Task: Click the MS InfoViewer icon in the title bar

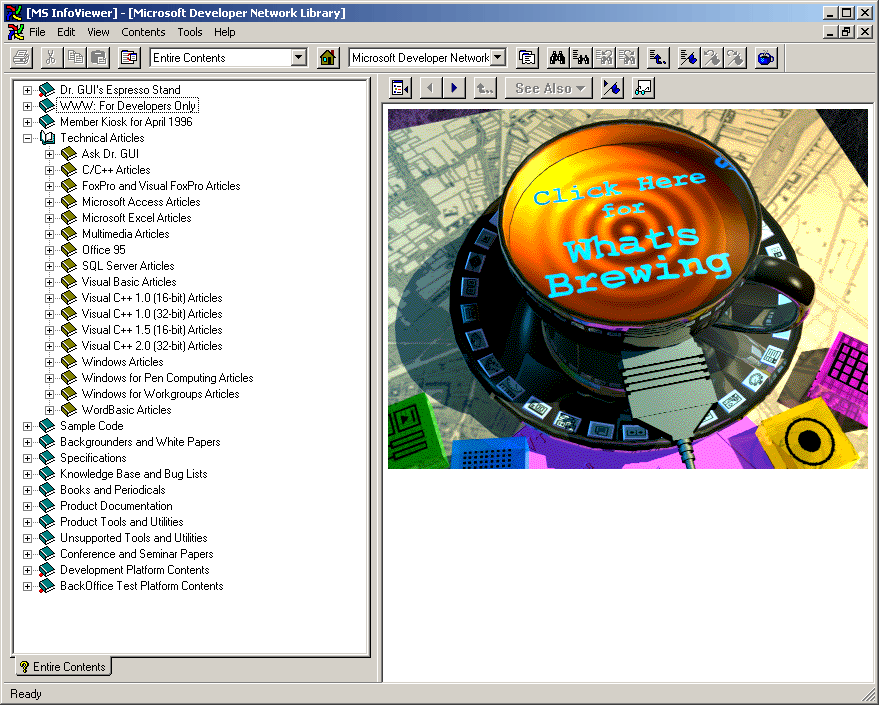Action: 15,12
